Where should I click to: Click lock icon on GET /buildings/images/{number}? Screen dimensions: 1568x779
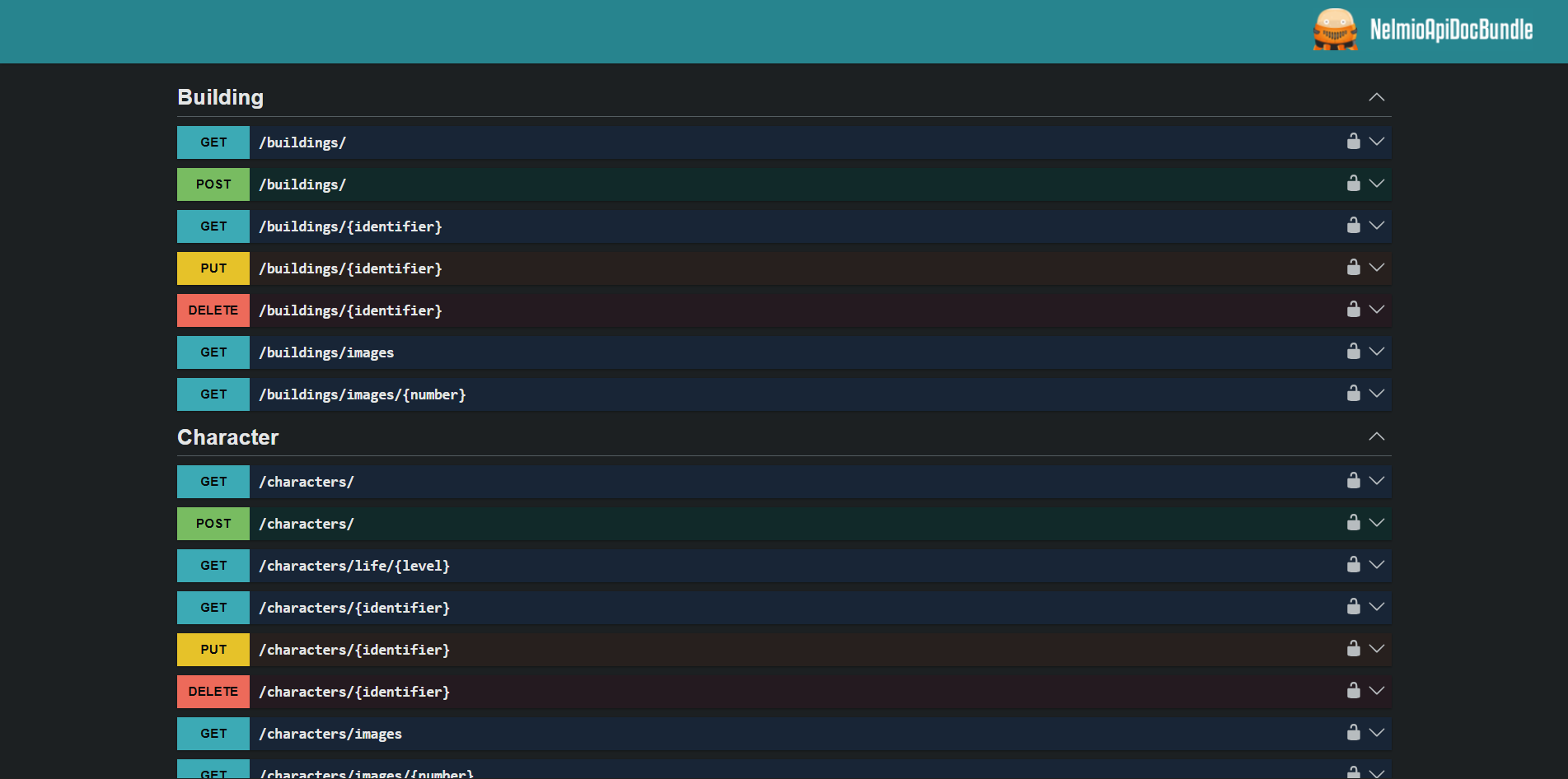(x=1353, y=393)
